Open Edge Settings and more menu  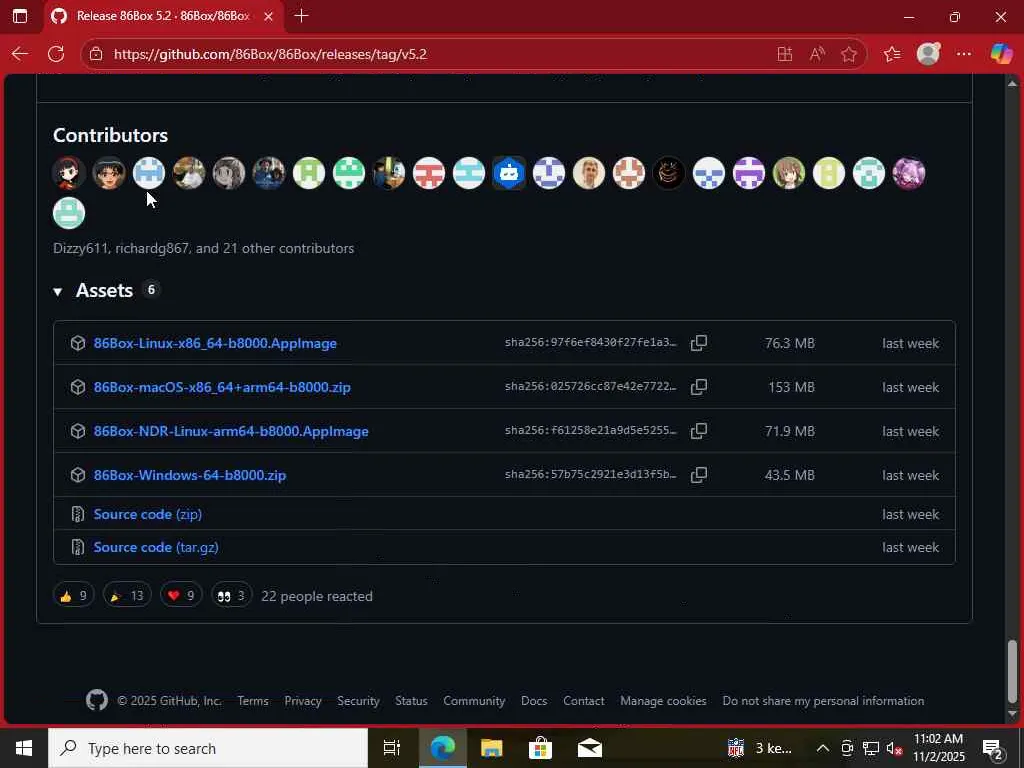pyautogui.click(x=964, y=54)
